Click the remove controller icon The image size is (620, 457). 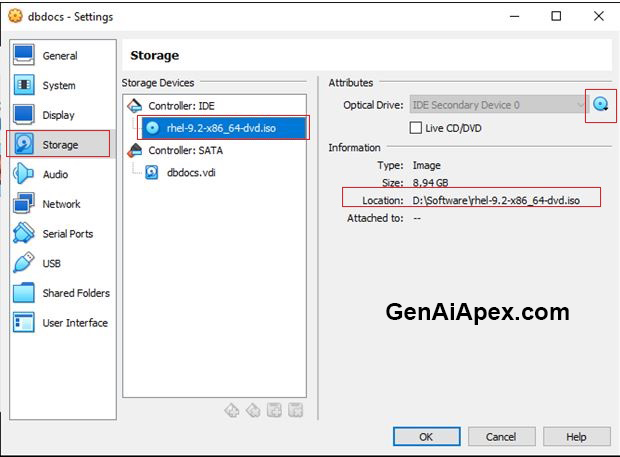pyautogui.click(x=253, y=410)
